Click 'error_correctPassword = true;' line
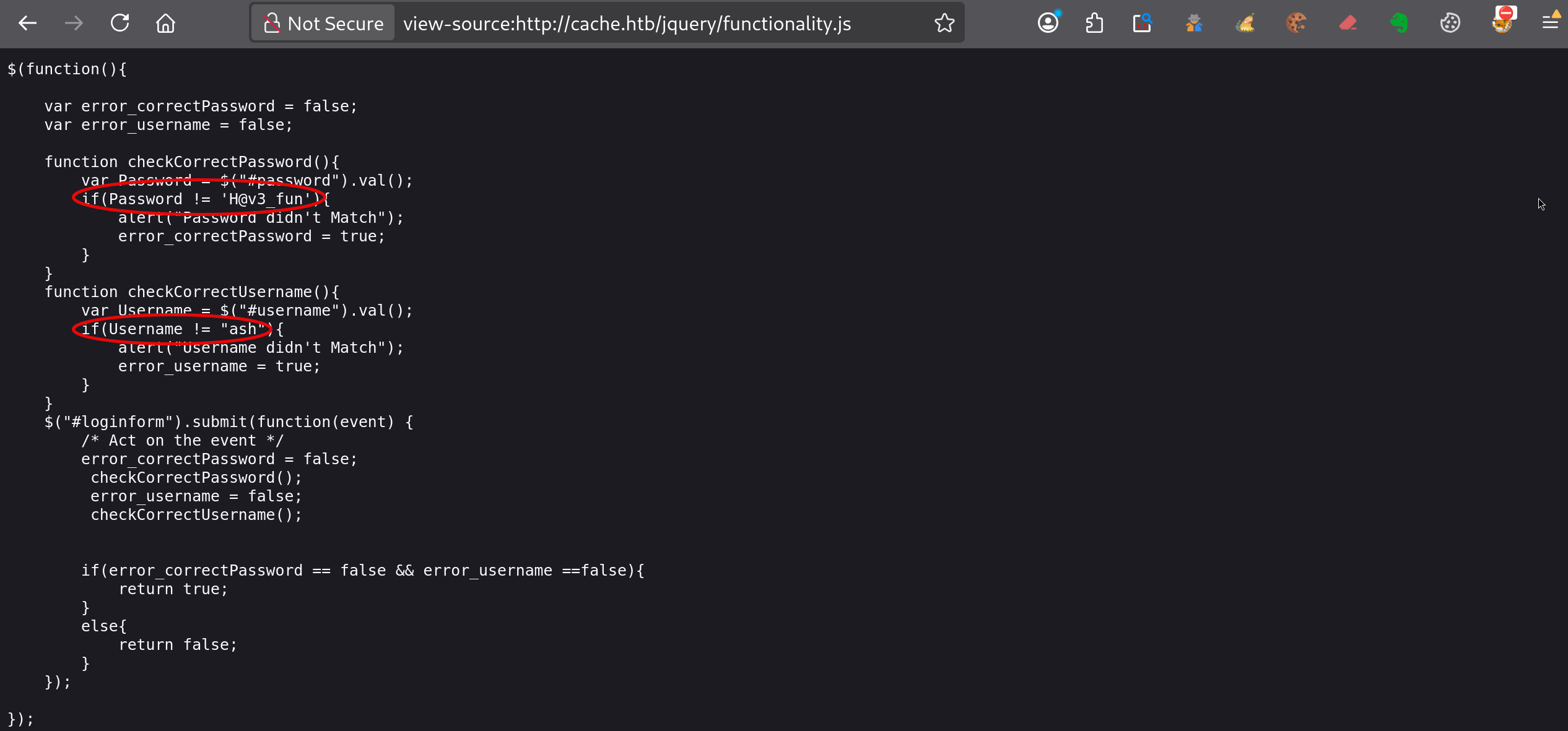The image size is (1568, 731). click(252, 236)
